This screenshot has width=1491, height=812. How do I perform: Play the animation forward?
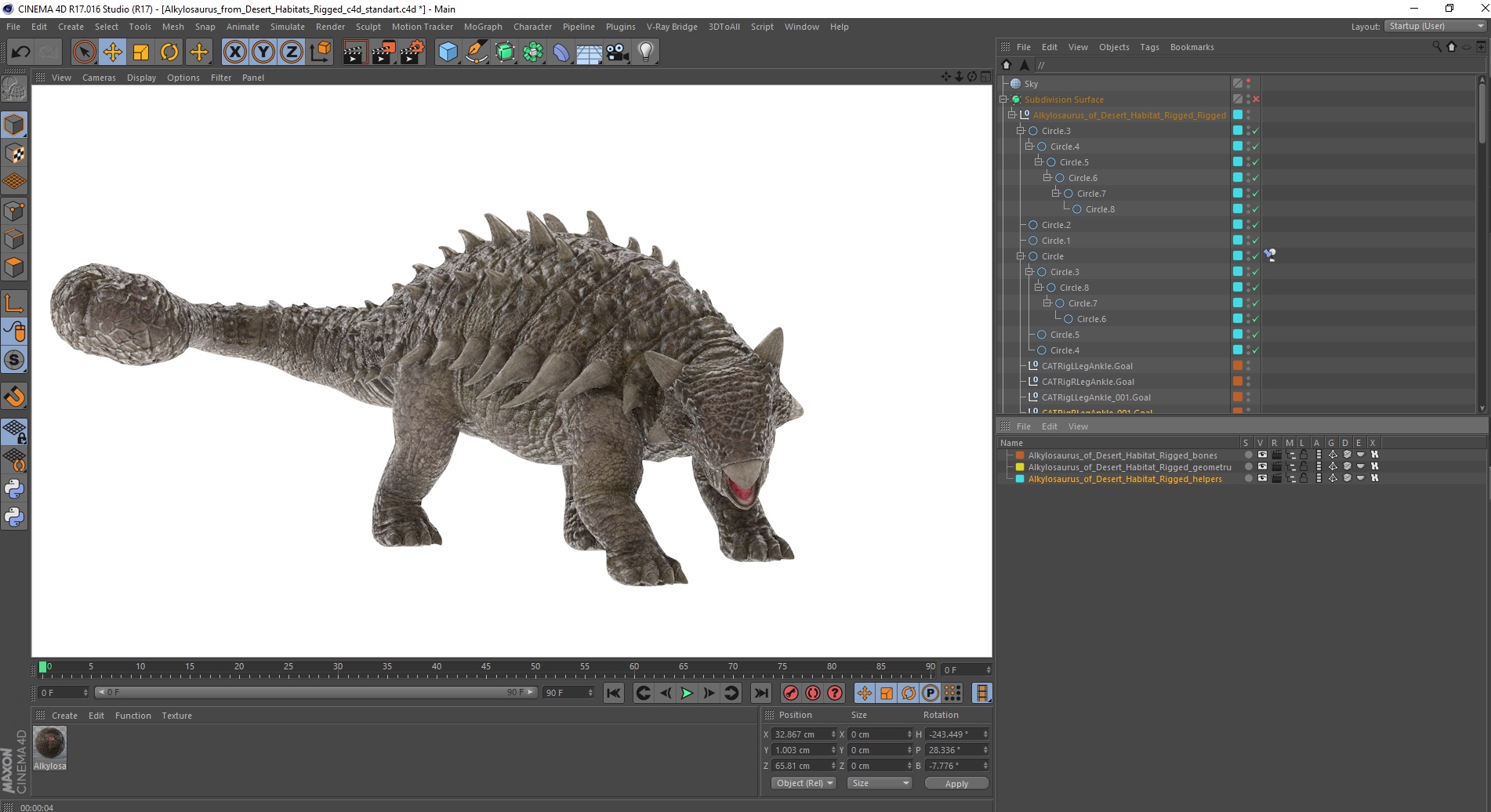(687, 693)
